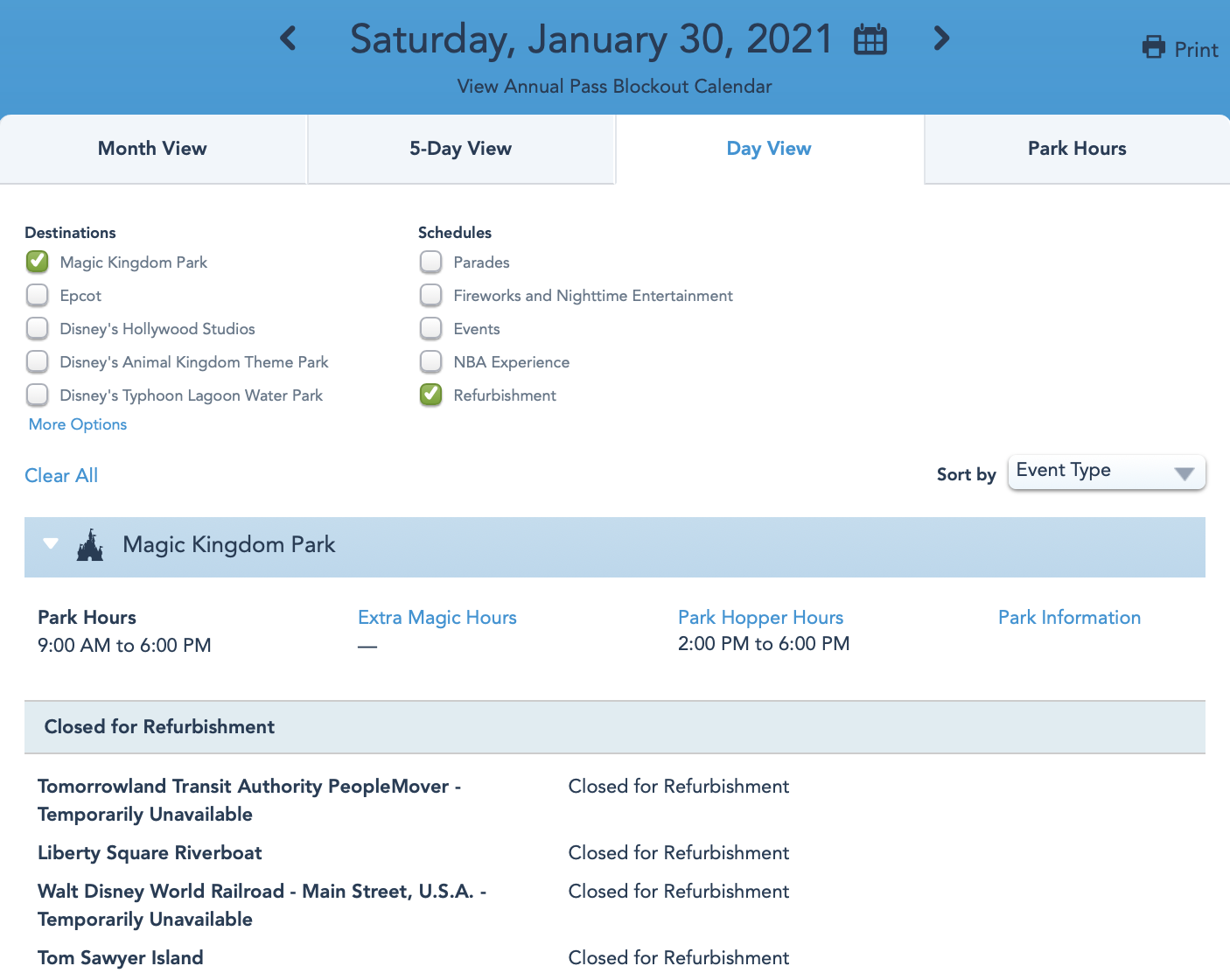Screen dimensions: 1230x980
Task: Click the Extra Magic Hours link
Action: coord(437,618)
